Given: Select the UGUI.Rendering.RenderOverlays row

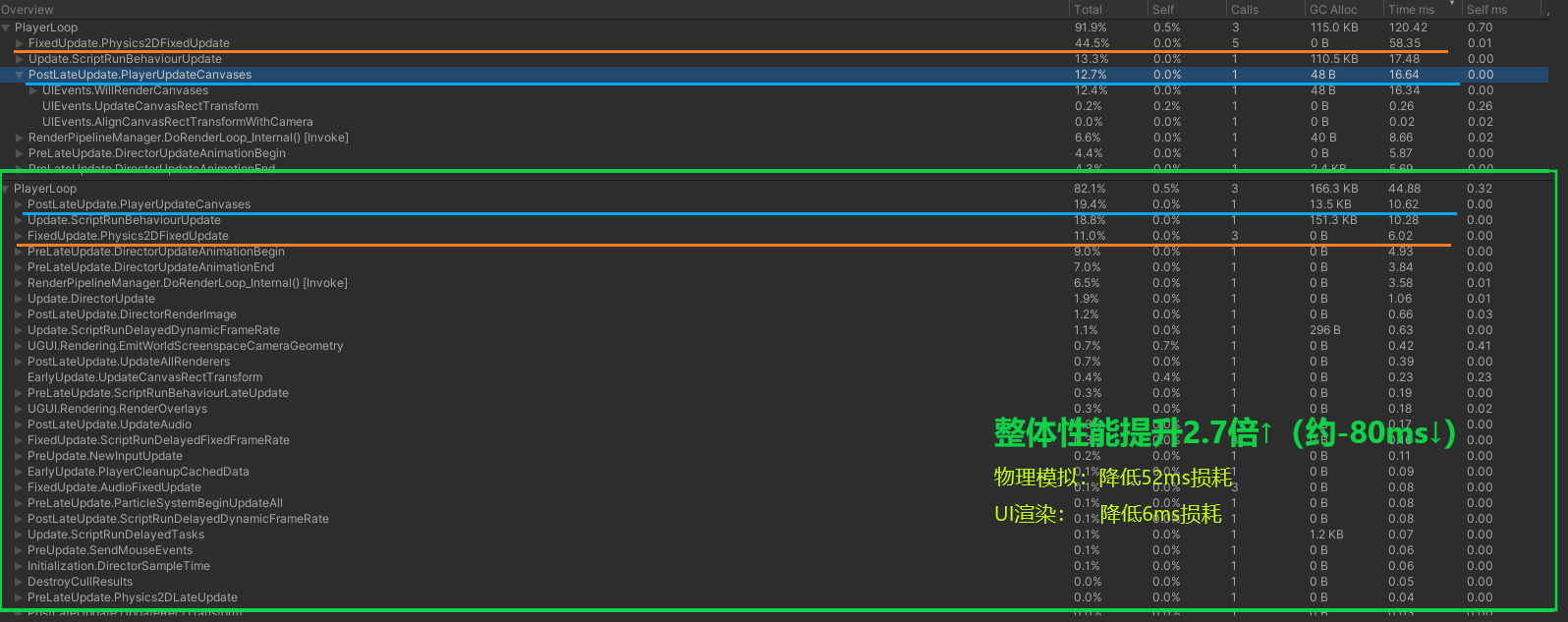Looking at the screenshot, I should tap(774, 409).
